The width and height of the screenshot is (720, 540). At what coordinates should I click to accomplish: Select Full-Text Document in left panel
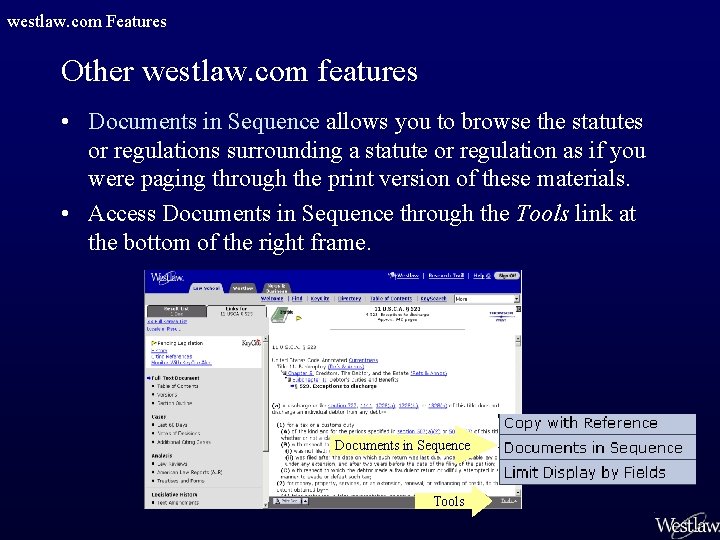point(175,378)
